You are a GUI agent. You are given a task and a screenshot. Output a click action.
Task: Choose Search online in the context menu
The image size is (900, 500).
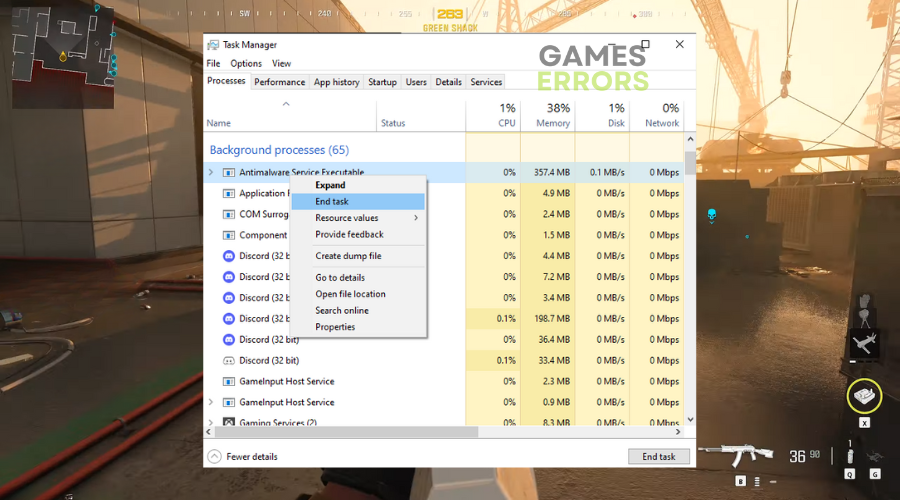tap(358, 311)
